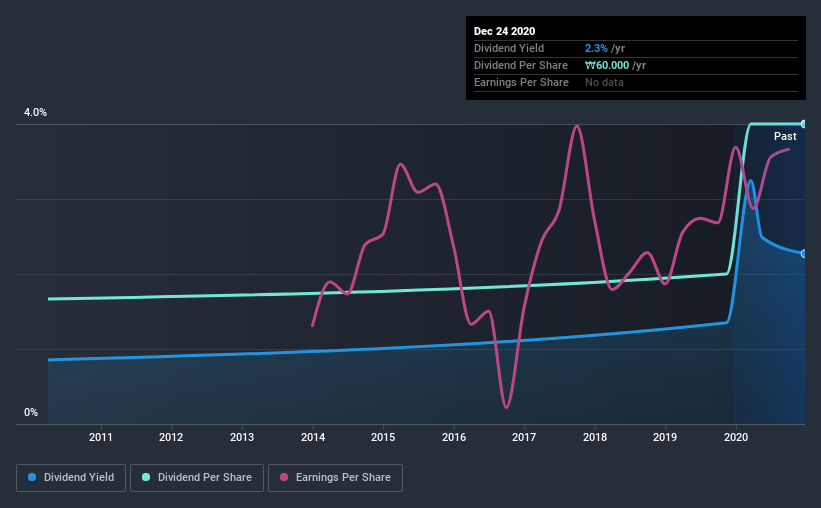Click the Dividend Yield line endpoint marker
The height and width of the screenshot is (508, 821).
tap(803, 253)
